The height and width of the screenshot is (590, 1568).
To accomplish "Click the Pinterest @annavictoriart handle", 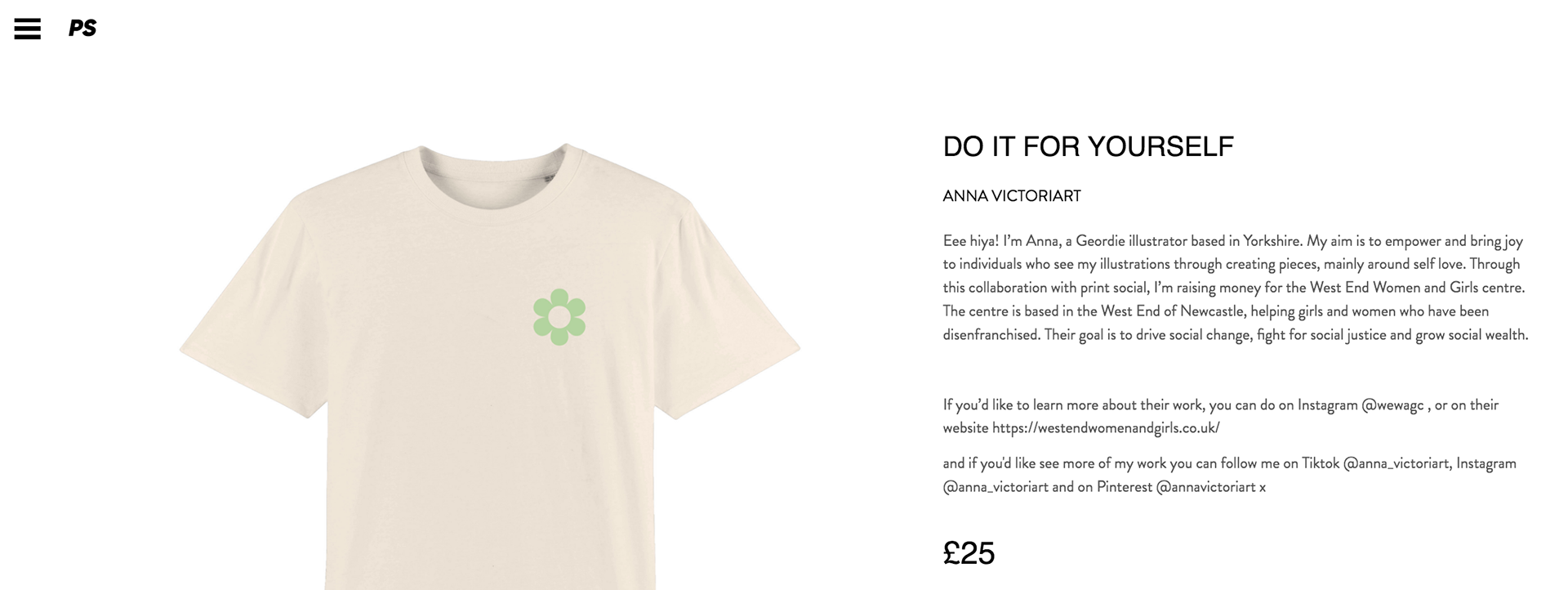I will pyautogui.click(x=1205, y=487).
